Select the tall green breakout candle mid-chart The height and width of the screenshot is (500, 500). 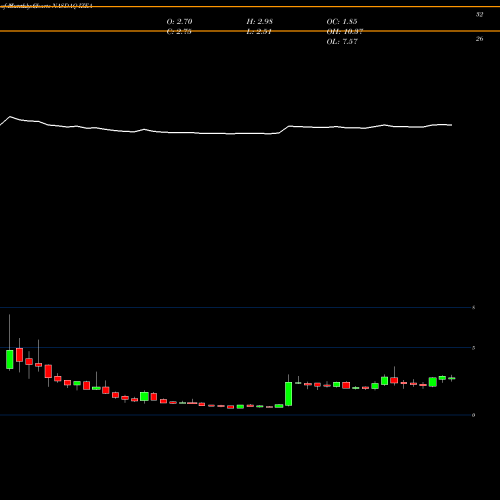point(288,394)
